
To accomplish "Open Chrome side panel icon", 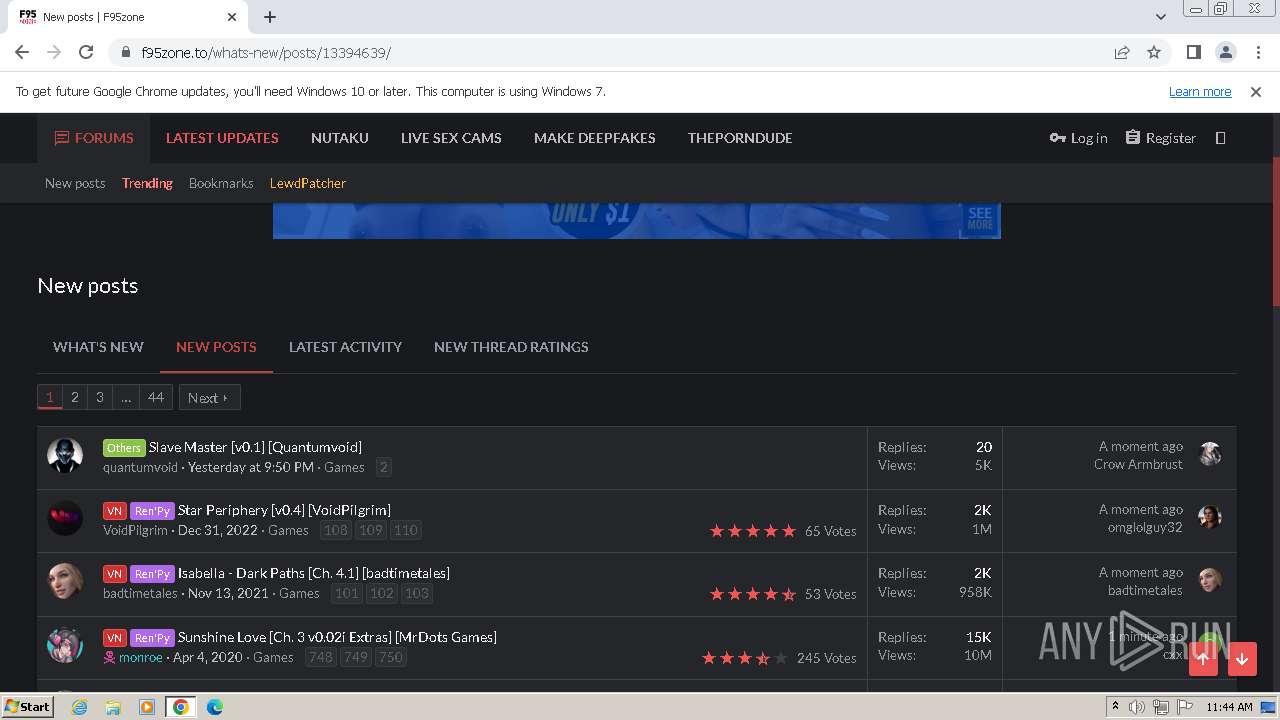I will pyautogui.click(x=1193, y=52).
